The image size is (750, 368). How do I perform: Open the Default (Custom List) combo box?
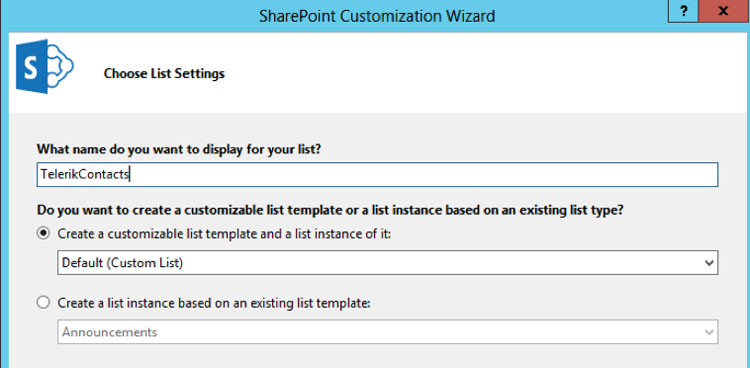point(387,262)
